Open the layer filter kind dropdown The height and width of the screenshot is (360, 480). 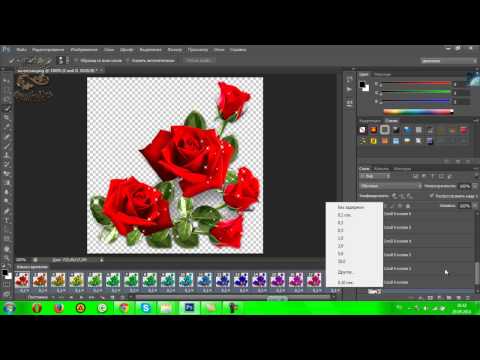point(374,176)
